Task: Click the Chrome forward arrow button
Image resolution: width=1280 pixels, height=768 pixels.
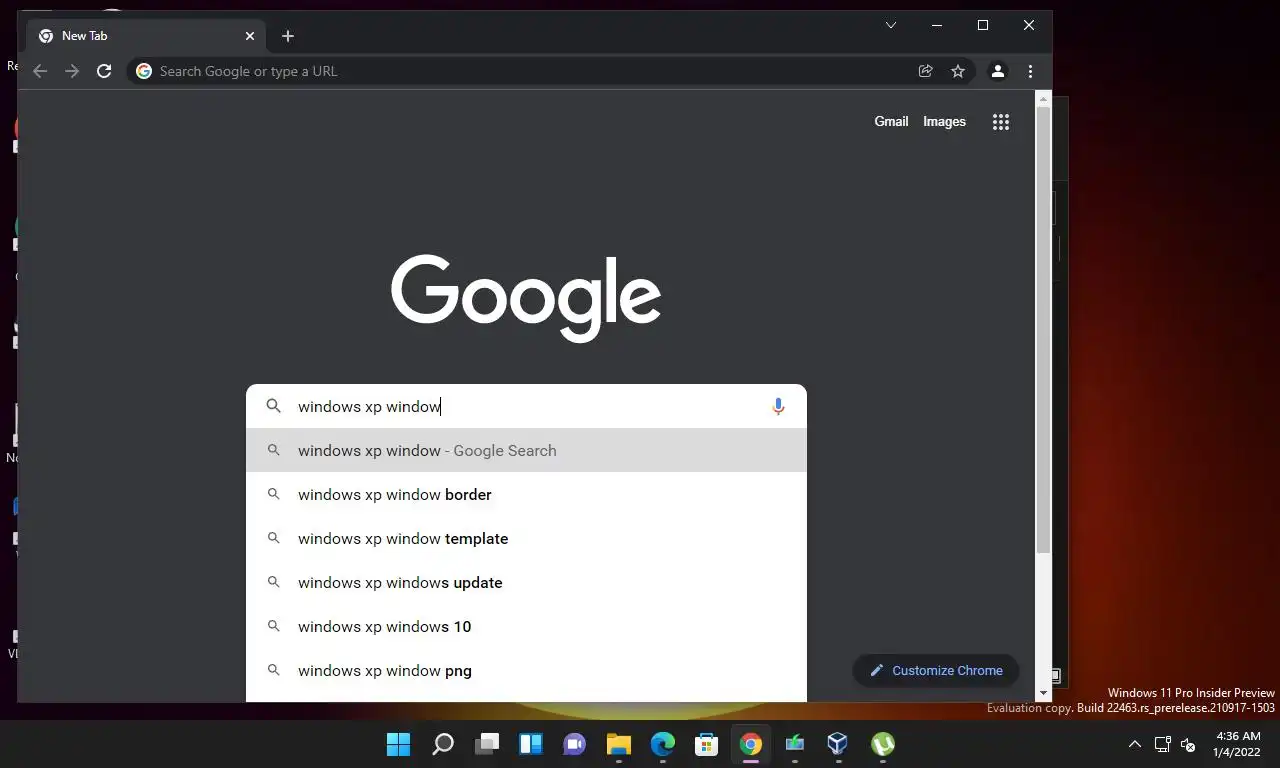Action: [72, 71]
